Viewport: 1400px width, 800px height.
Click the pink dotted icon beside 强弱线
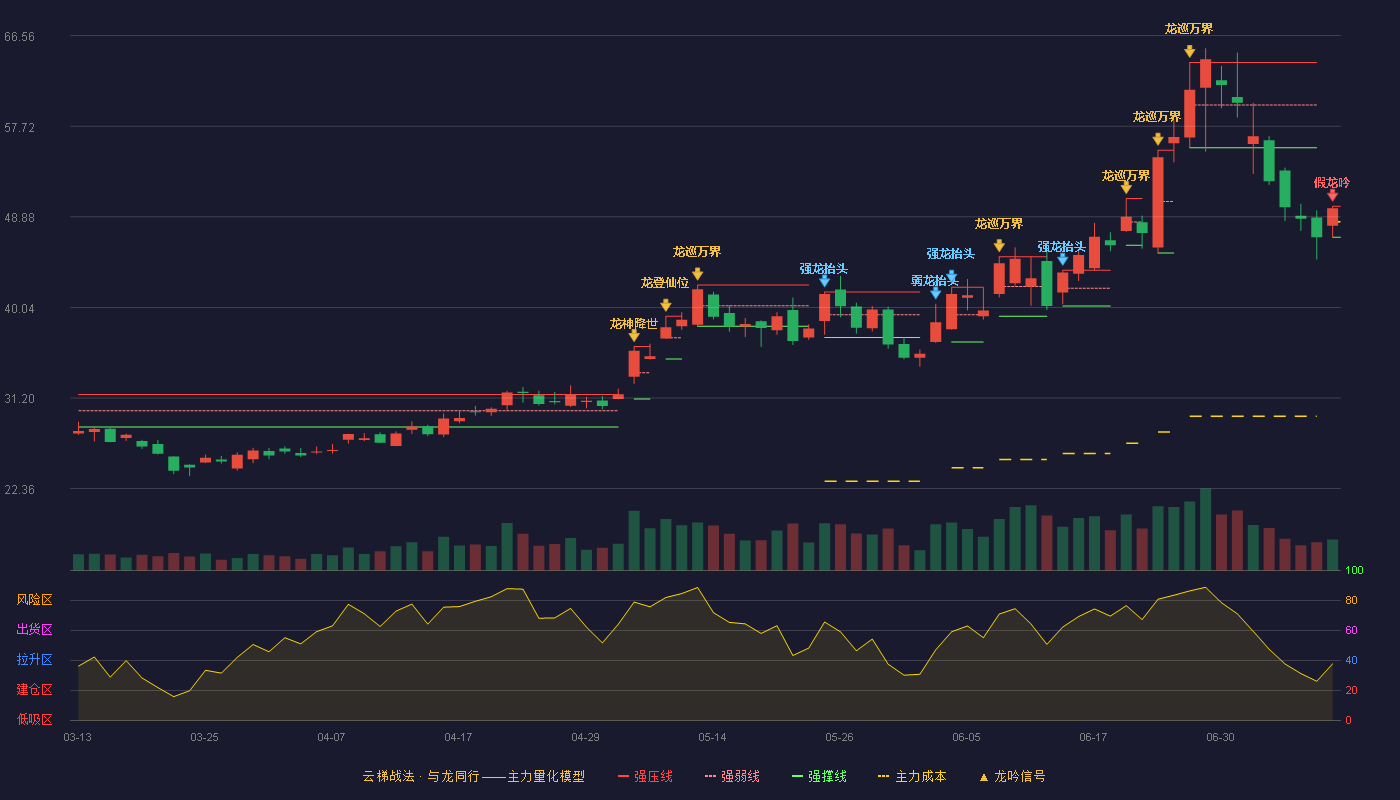[711, 776]
